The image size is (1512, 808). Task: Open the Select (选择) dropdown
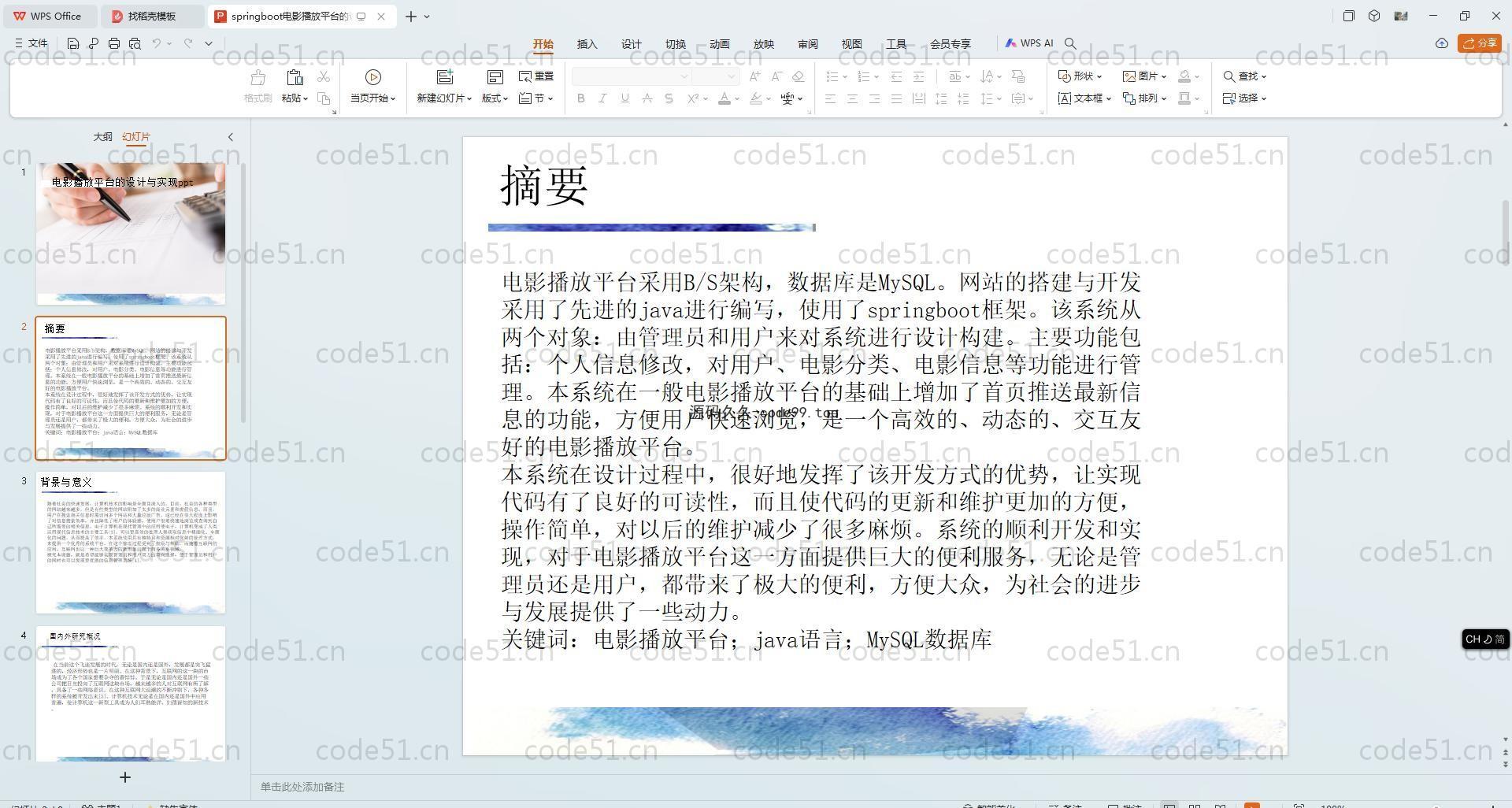click(1244, 98)
